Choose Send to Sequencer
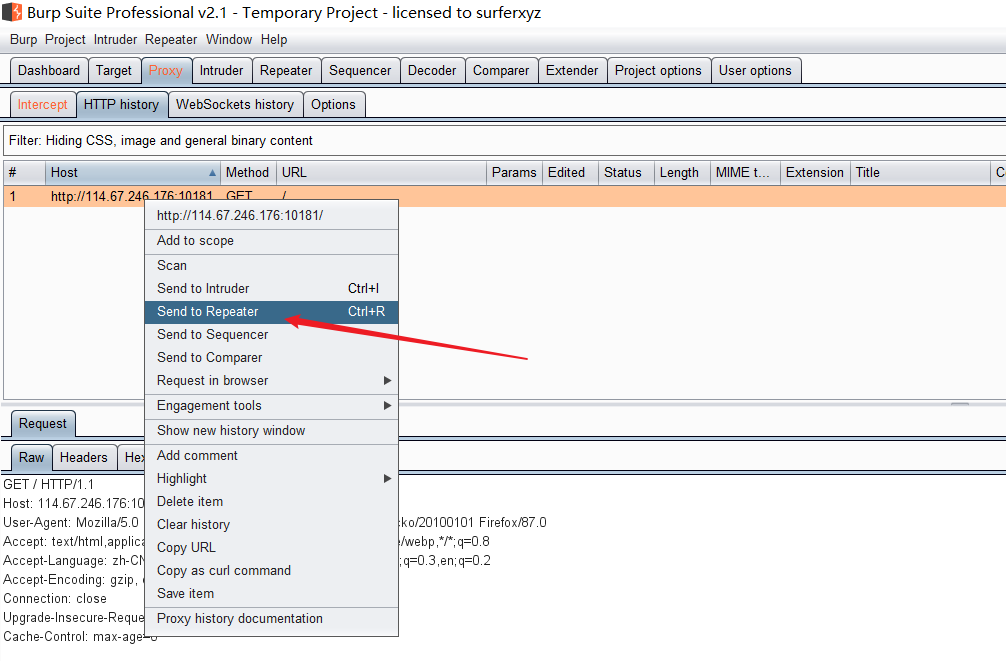This screenshot has height=661, width=1006. tap(271, 335)
